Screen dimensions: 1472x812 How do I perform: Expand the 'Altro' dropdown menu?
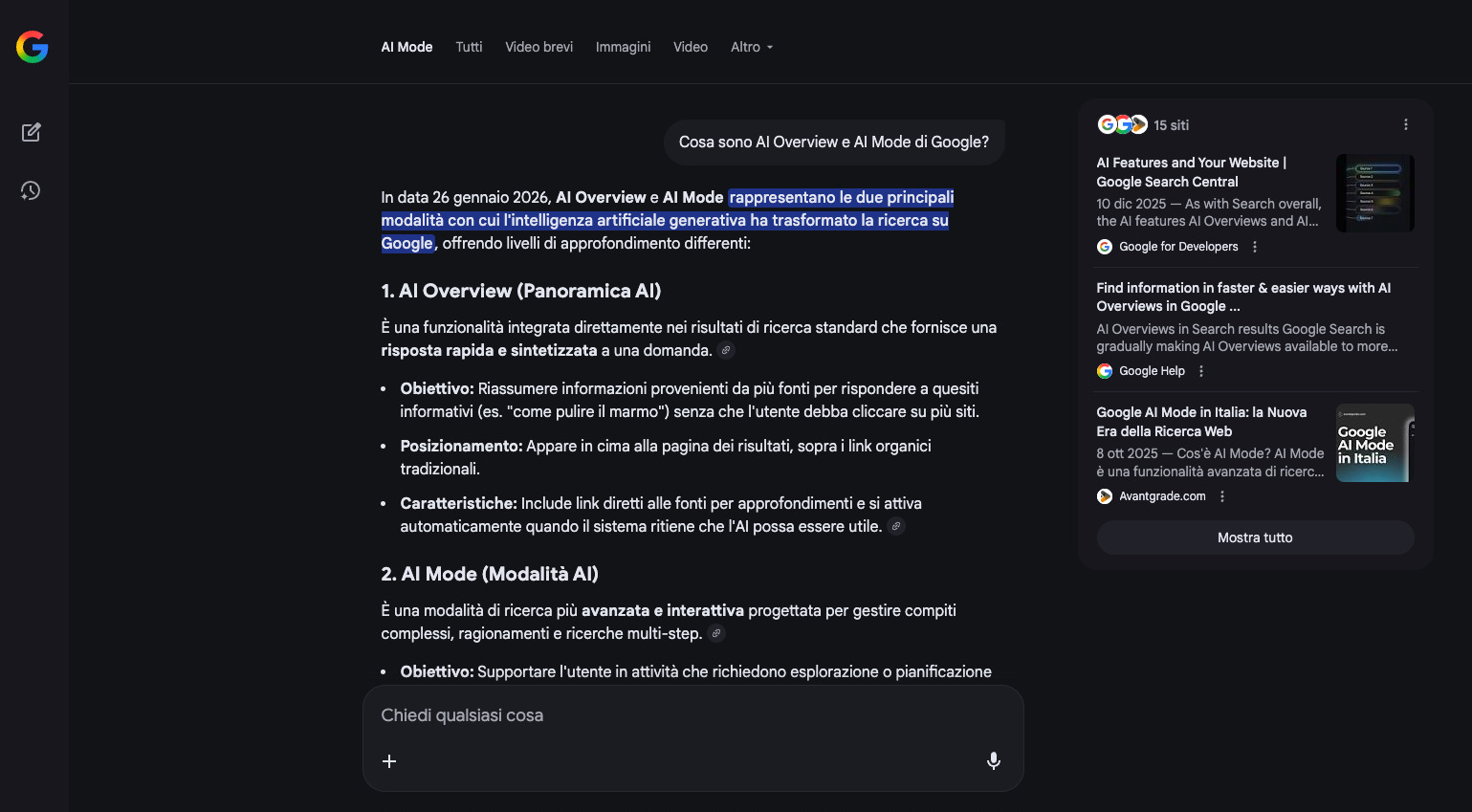(x=751, y=47)
